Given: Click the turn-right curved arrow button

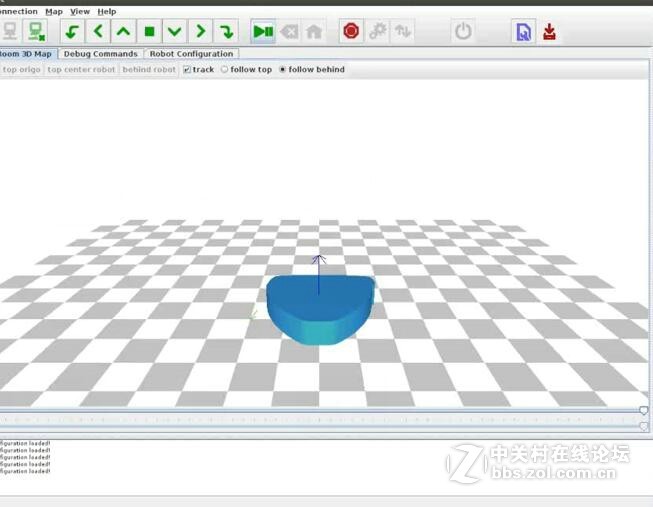Looking at the screenshot, I should 226,31.
